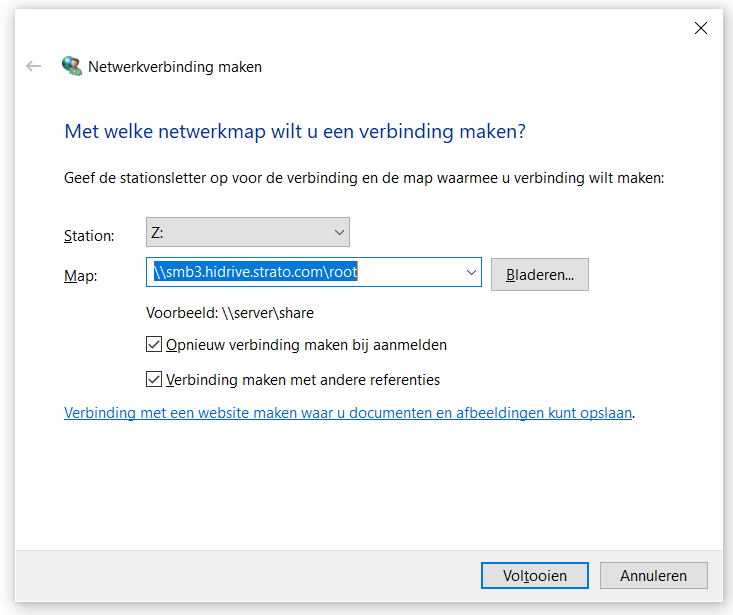
Task: Click the network drive icon beside the title
Action: 71,67
